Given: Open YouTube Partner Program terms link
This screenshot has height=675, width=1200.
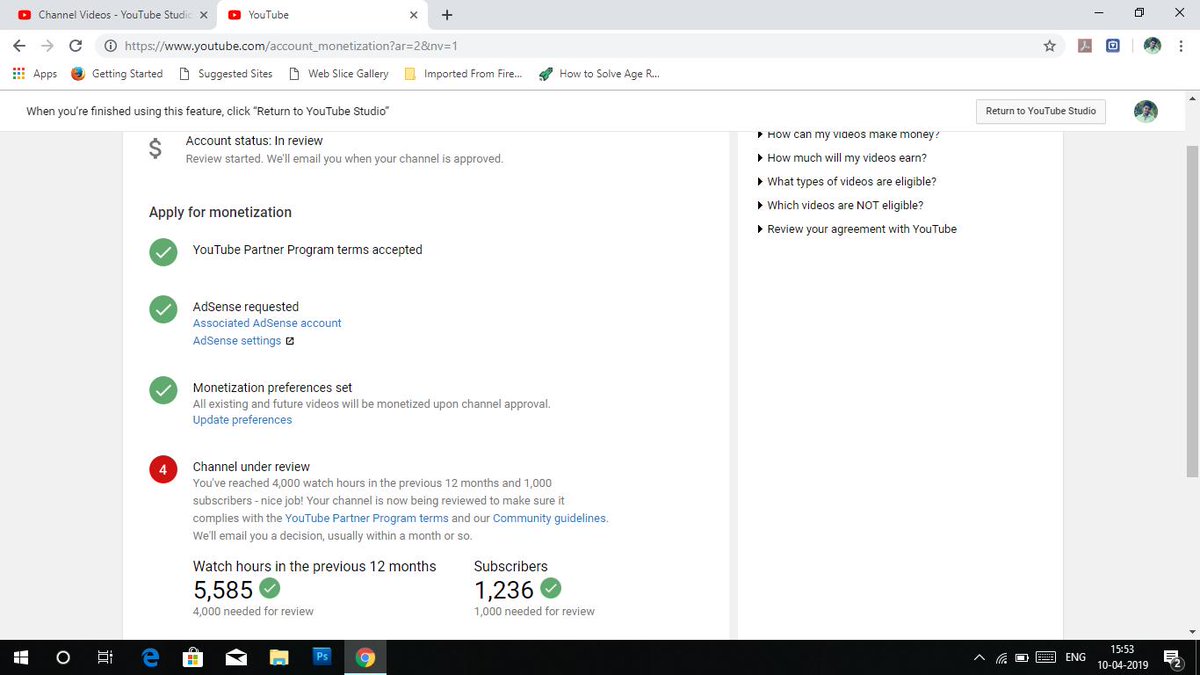Looking at the screenshot, I should tap(366, 518).
